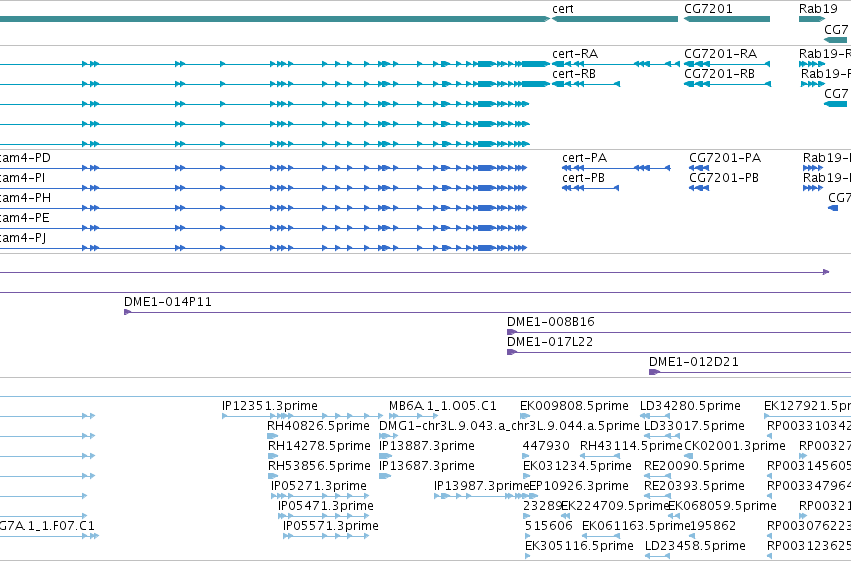Viewport: 851px width, 561px height.
Task: Select the MB6A.1_1.O05.C1 label
Action: [x=443, y=406]
